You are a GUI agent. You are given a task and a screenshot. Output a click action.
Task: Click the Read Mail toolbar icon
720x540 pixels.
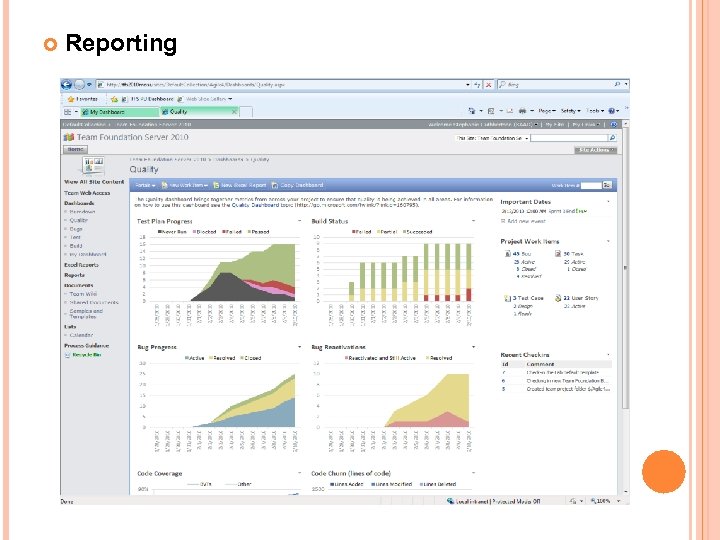pyautogui.click(x=510, y=111)
